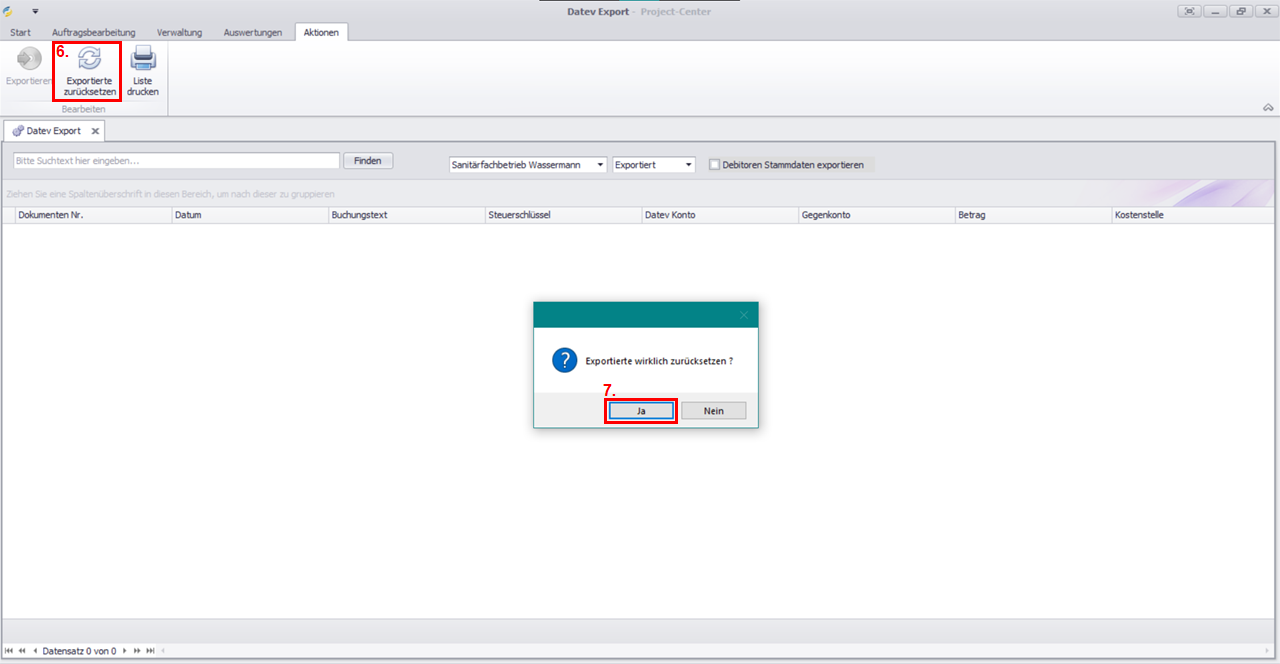The height and width of the screenshot is (664, 1280).
Task: Confirm the reset by clicking Ja
Action: [641, 411]
